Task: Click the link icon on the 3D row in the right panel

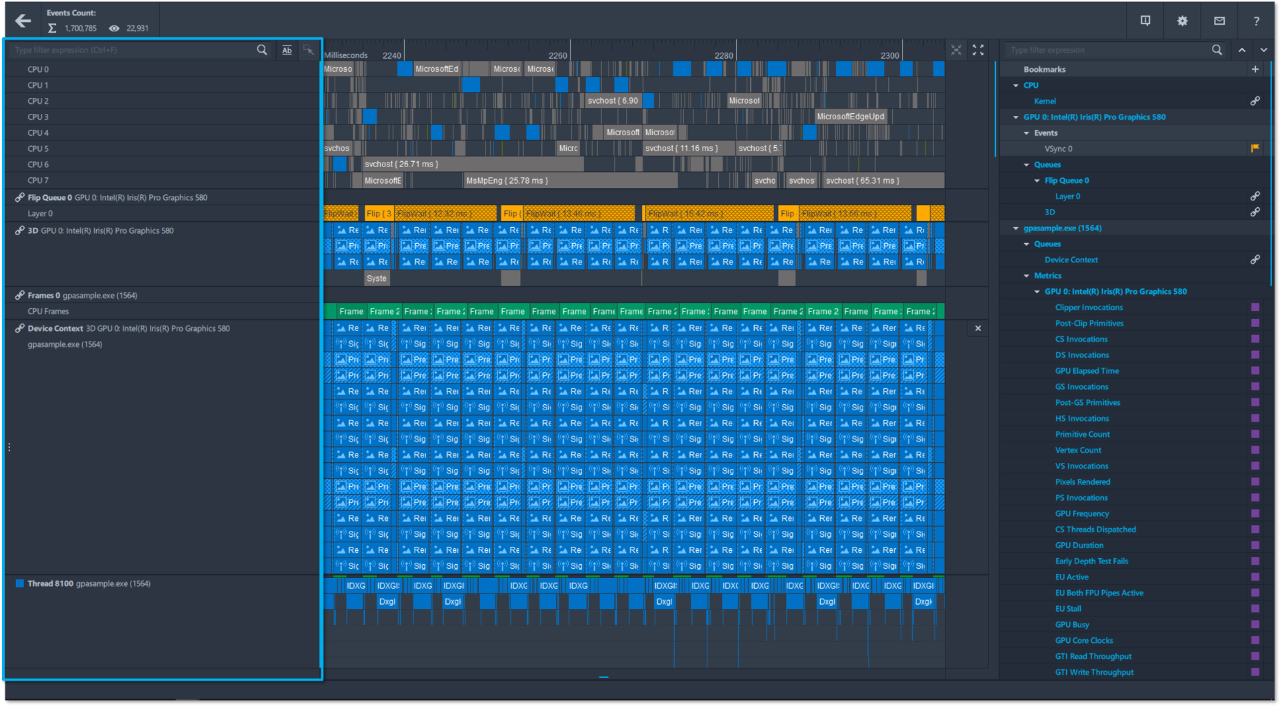Action: pyautogui.click(x=1255, y=212)
